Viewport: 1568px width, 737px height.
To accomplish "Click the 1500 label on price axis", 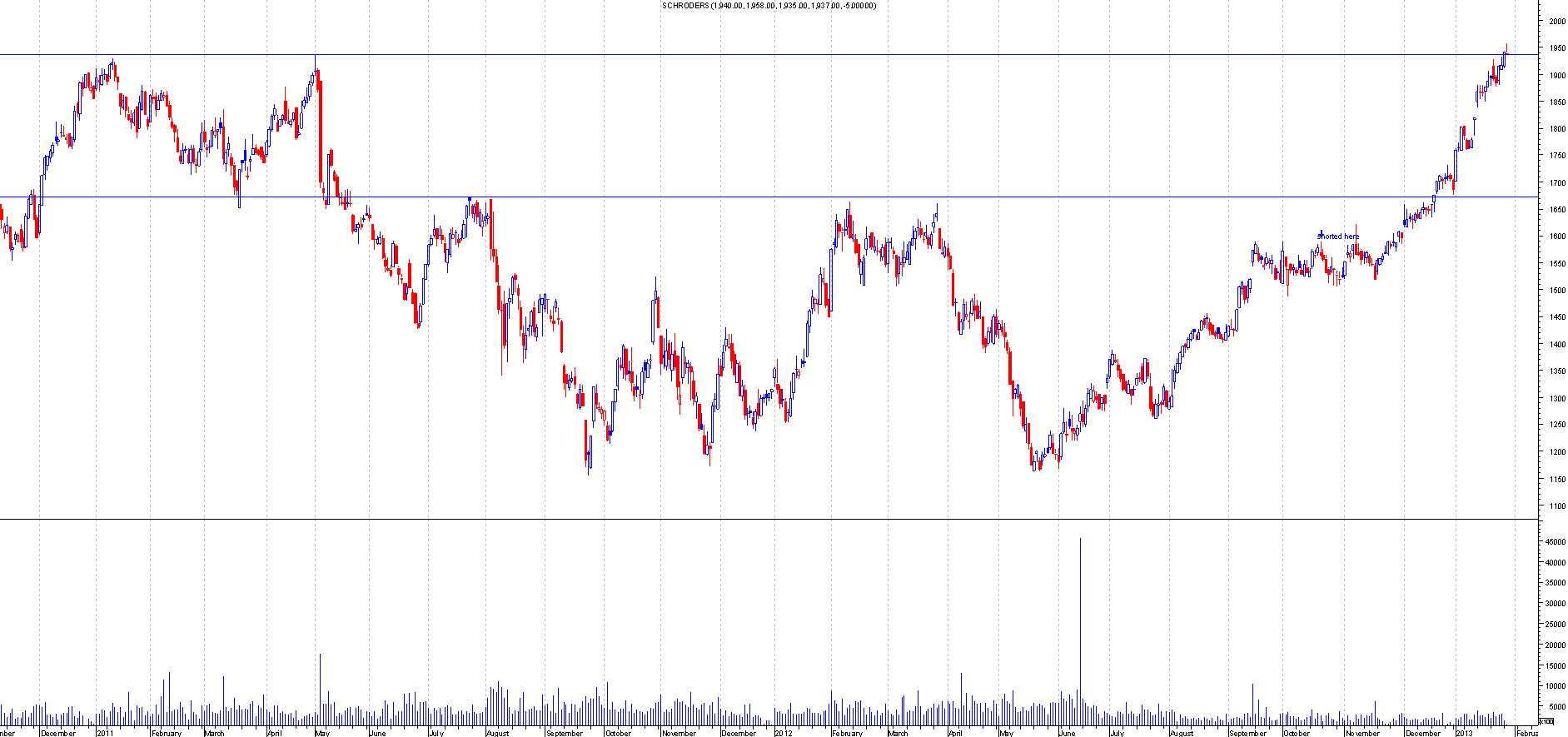I will click(x=1557, y=291).
